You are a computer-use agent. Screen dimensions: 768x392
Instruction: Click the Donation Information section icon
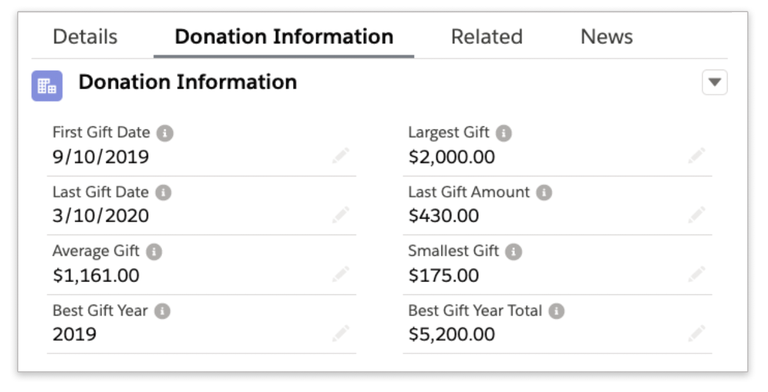pyautogui.click(x=47, y=86)
